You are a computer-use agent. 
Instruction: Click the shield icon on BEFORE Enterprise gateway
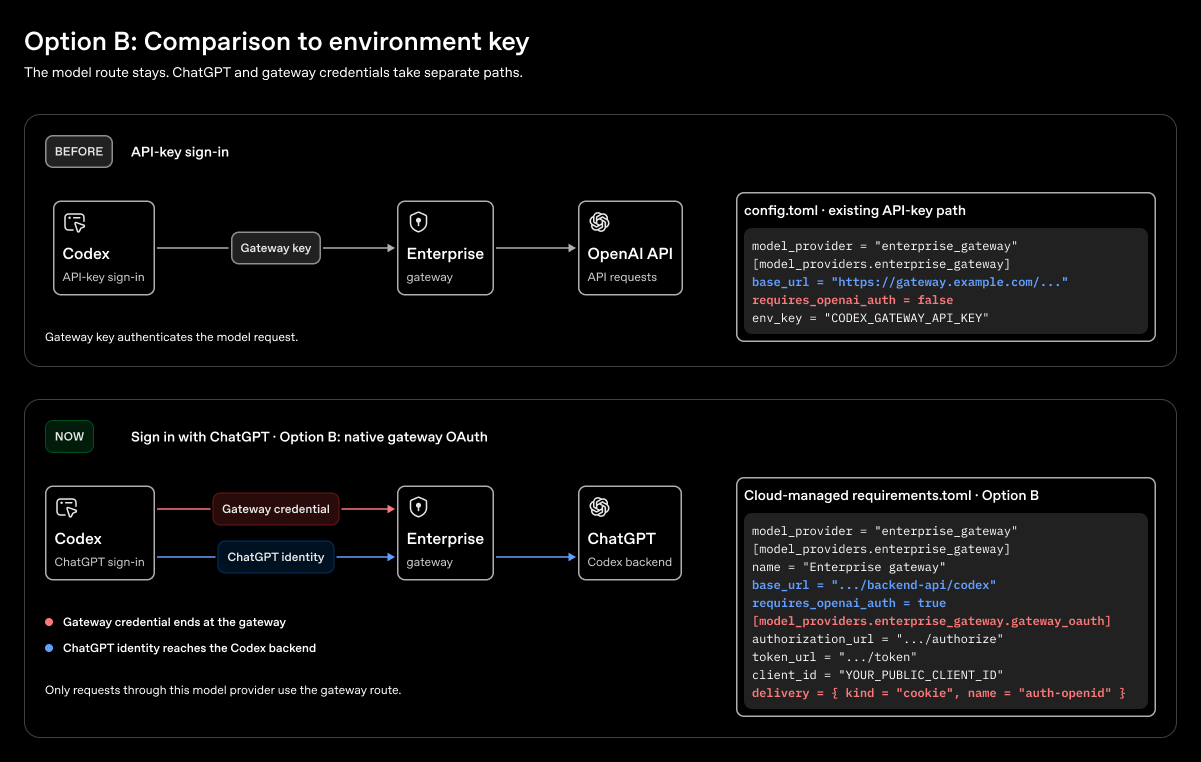418,223
